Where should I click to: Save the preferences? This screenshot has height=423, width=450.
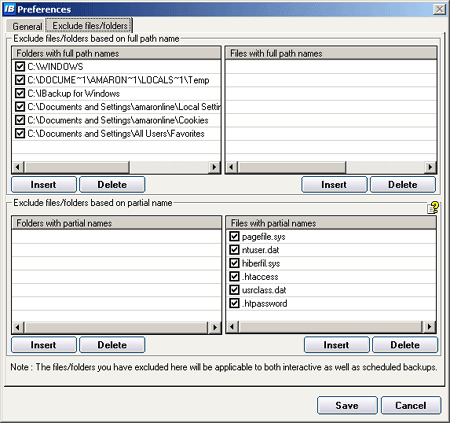coord(347,405)
